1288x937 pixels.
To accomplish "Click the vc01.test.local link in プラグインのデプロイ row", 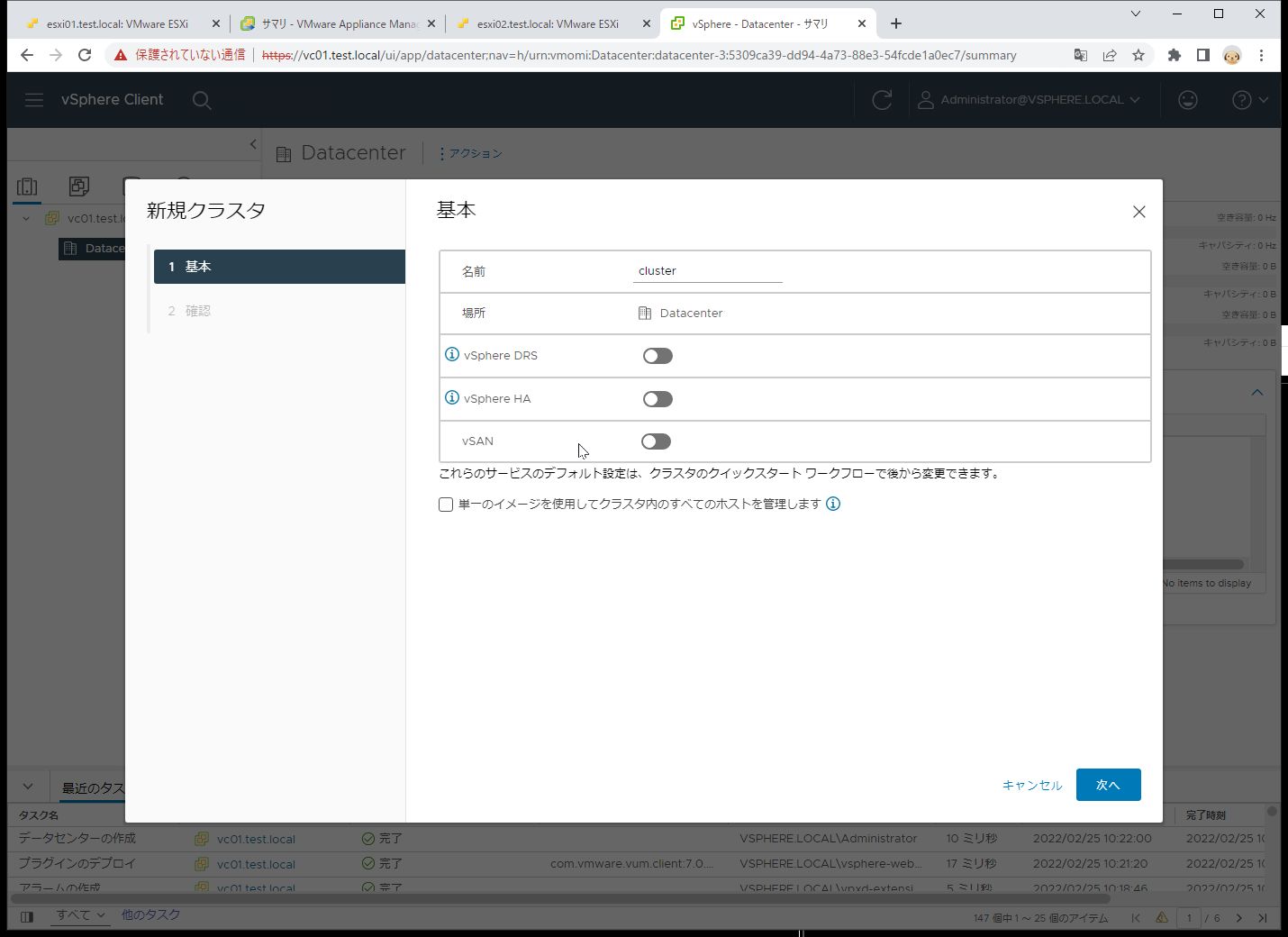I will pos(256,864).
